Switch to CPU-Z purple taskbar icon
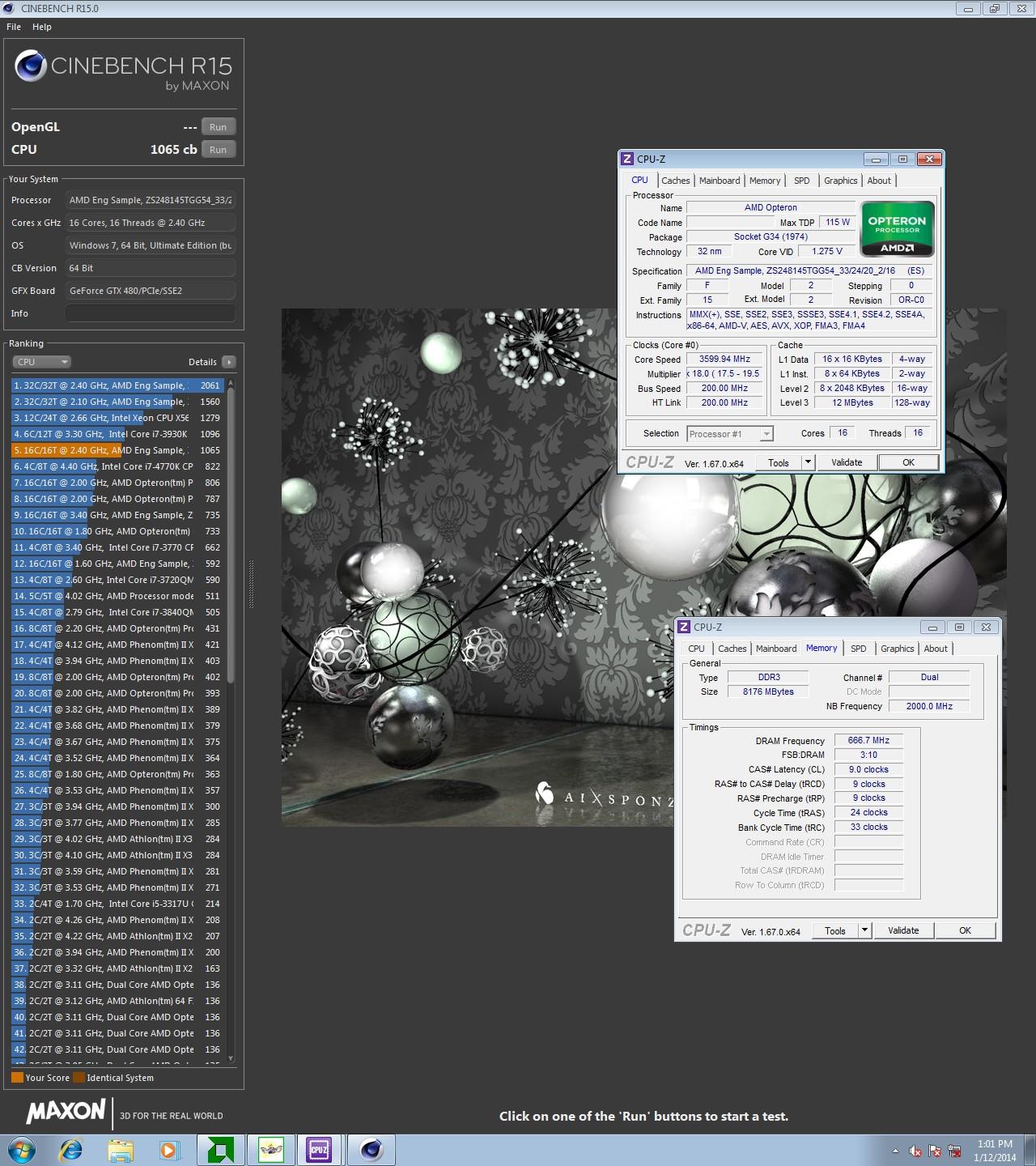Screen dimensions: 1036x1166 coord(320,1150)
